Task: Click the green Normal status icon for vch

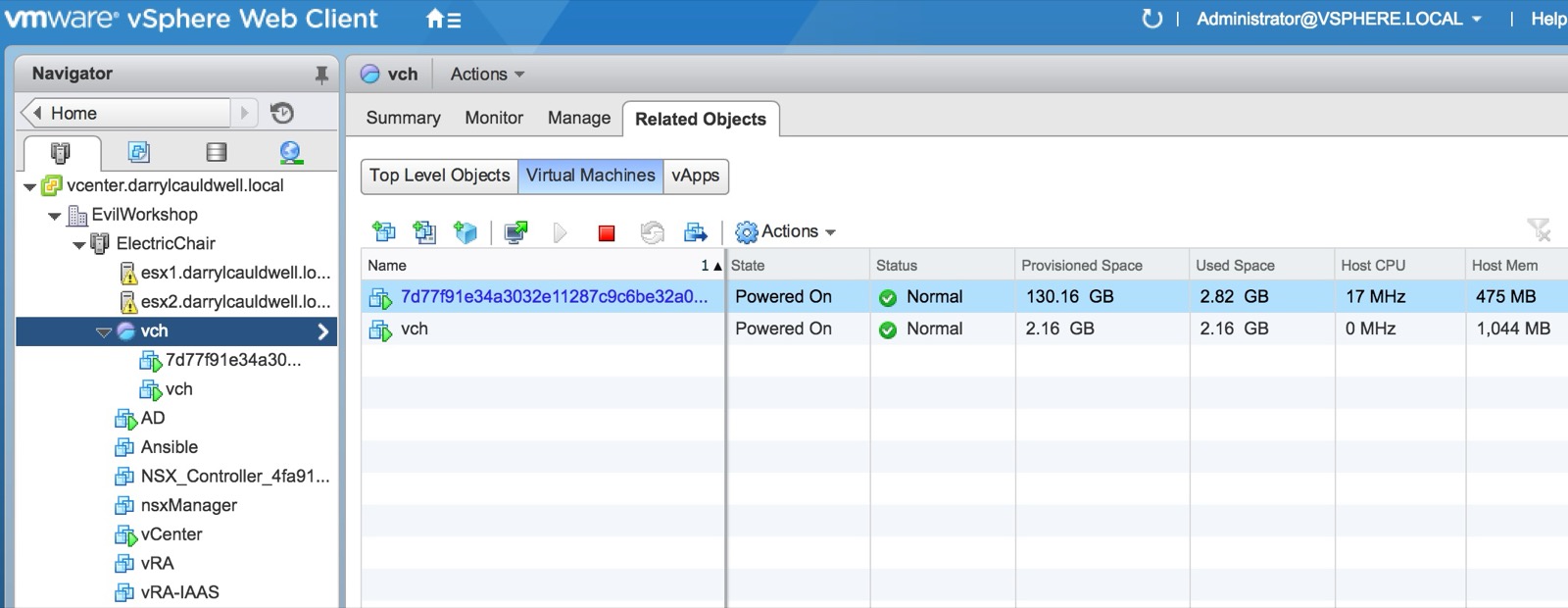Action: click(888, 330)
